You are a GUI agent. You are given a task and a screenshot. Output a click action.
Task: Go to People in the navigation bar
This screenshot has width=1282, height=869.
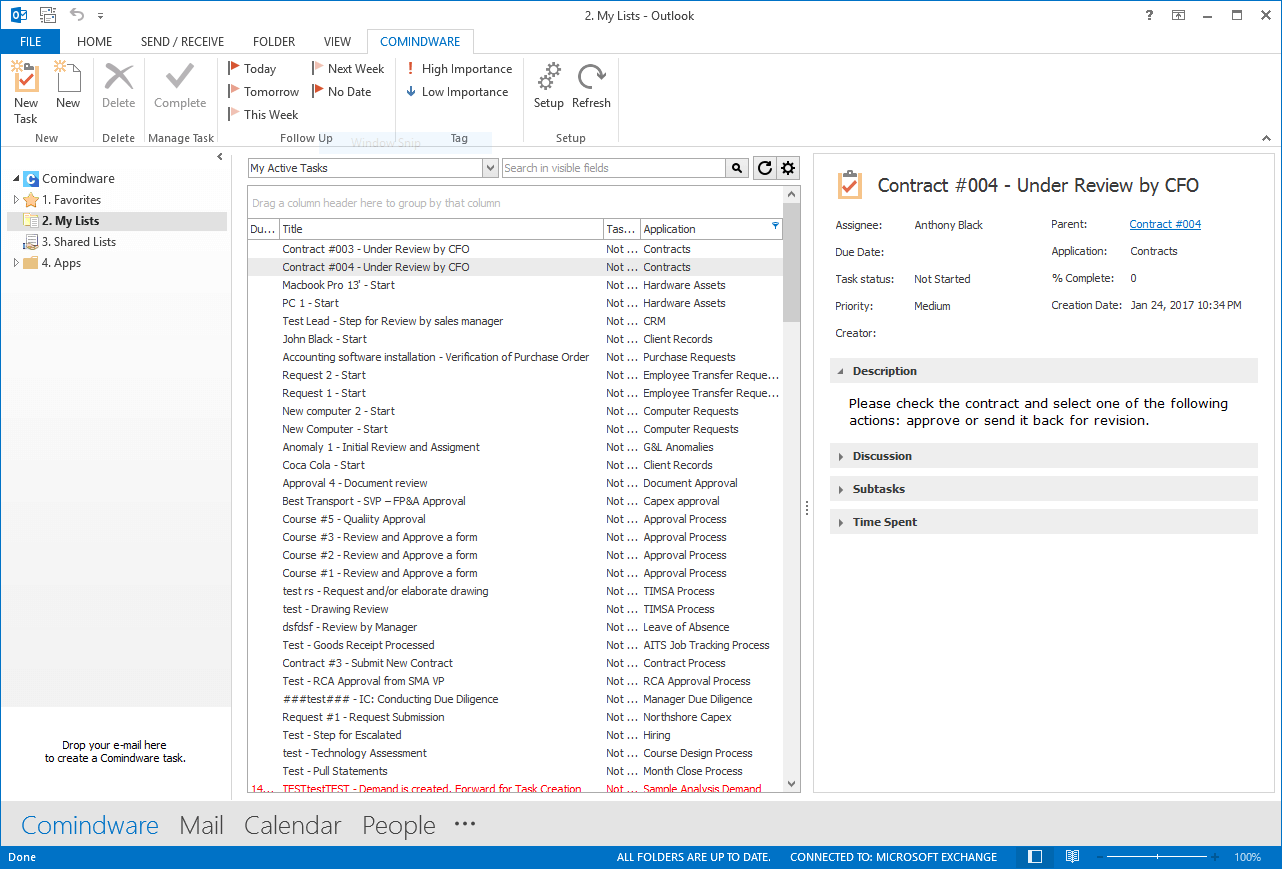[x=399, y=825]
